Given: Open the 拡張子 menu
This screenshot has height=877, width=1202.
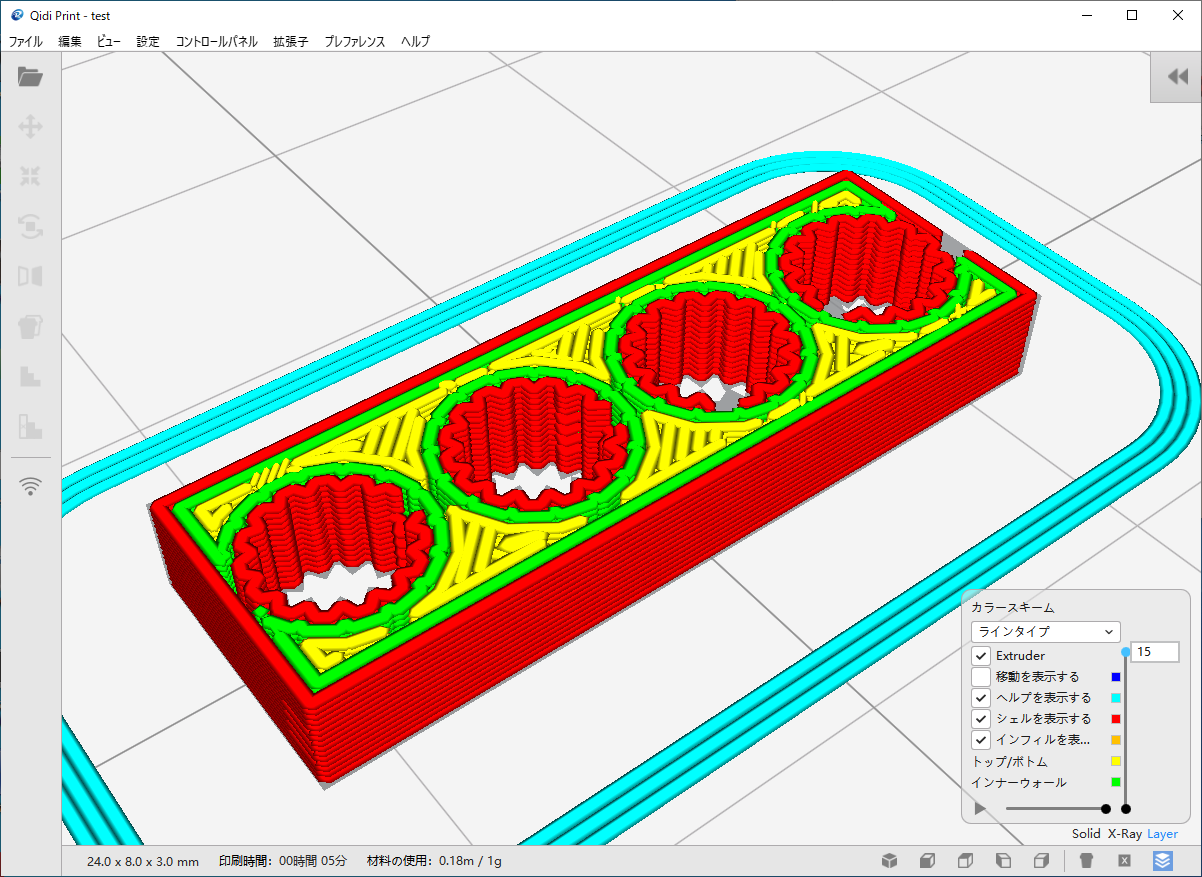Looking at the screenshot, I should 290,41.
